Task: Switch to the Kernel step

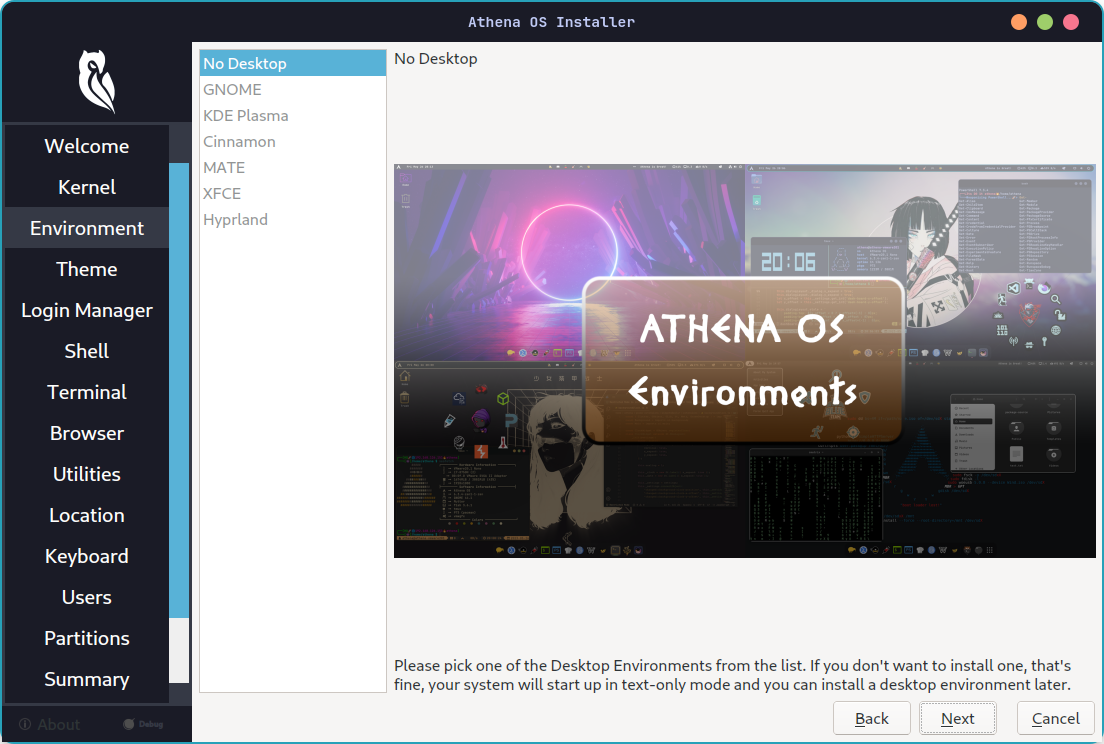Action: 86,186
